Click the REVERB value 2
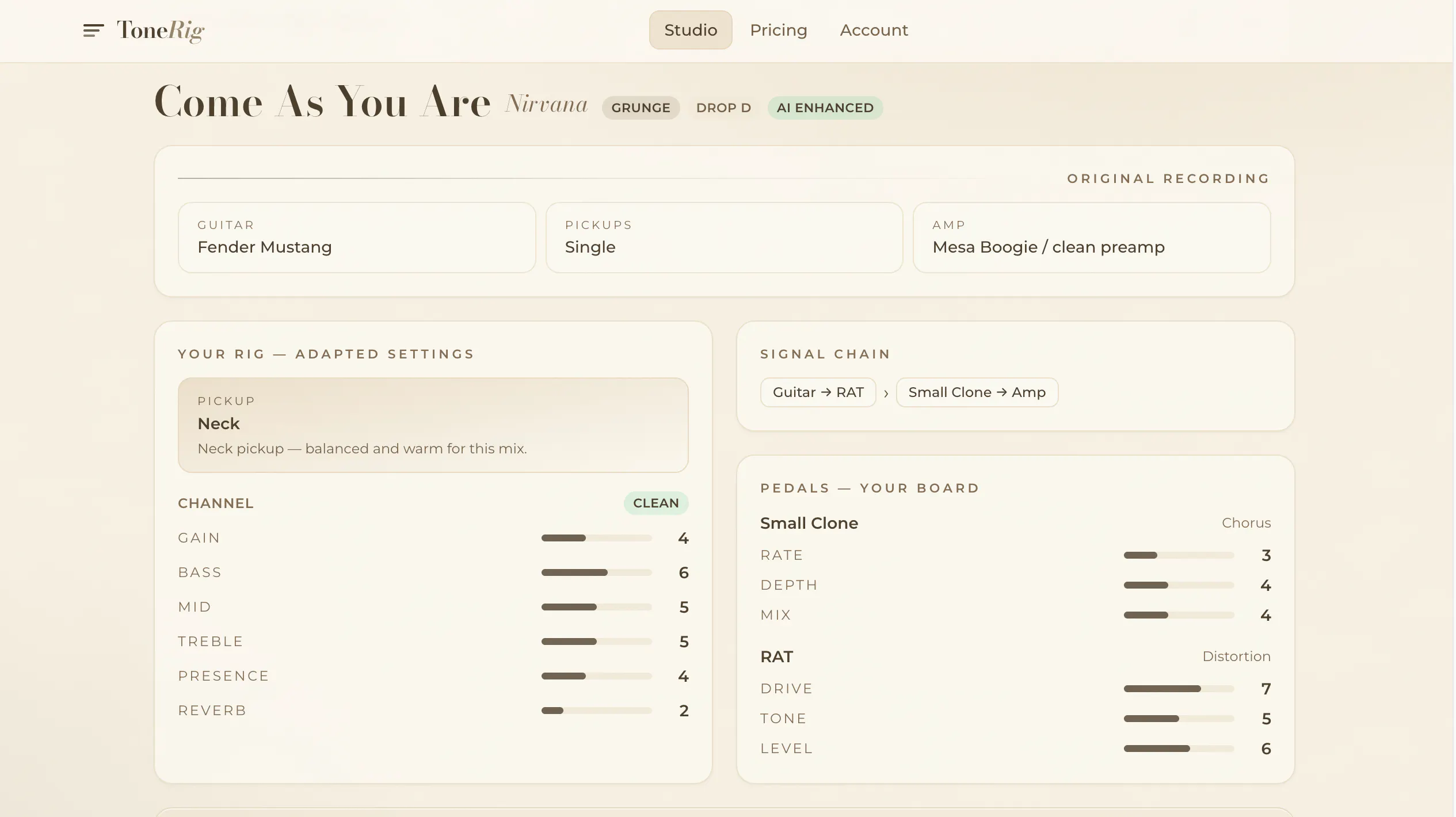The width and height of the screenshot is (1456, 817). pyautogui.click(x=684, y=711)
